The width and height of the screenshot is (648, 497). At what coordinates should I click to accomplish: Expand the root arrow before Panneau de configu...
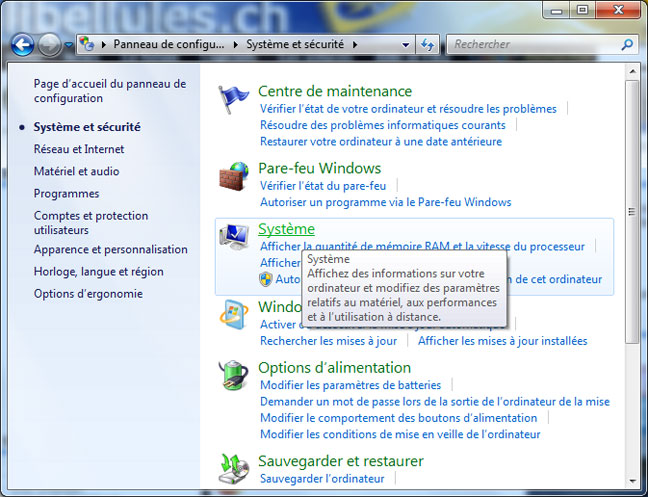(x=103, y=44)
